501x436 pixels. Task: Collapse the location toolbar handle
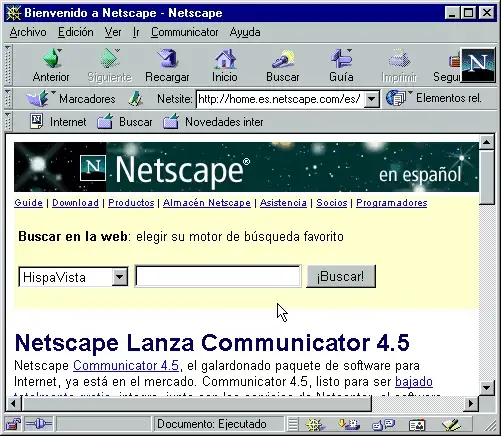click(8, 99)
